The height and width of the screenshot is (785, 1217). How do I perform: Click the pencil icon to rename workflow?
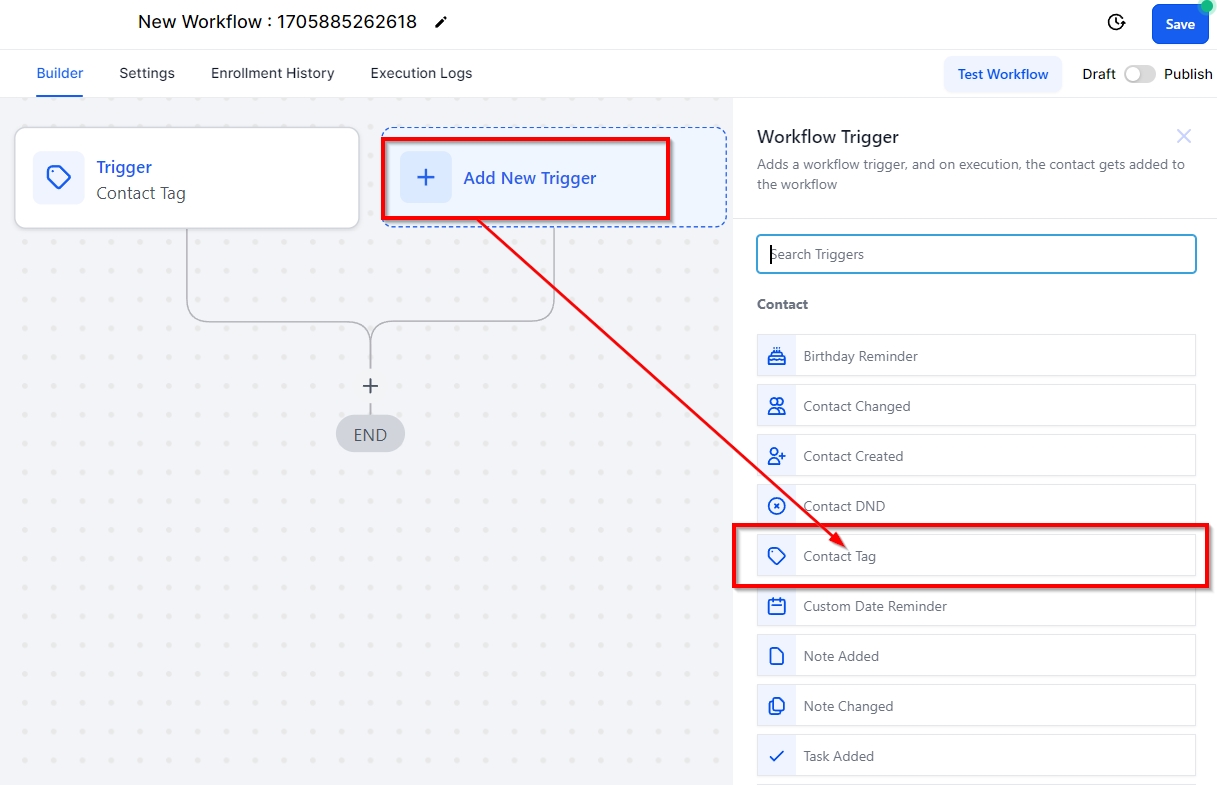(441, 22)
